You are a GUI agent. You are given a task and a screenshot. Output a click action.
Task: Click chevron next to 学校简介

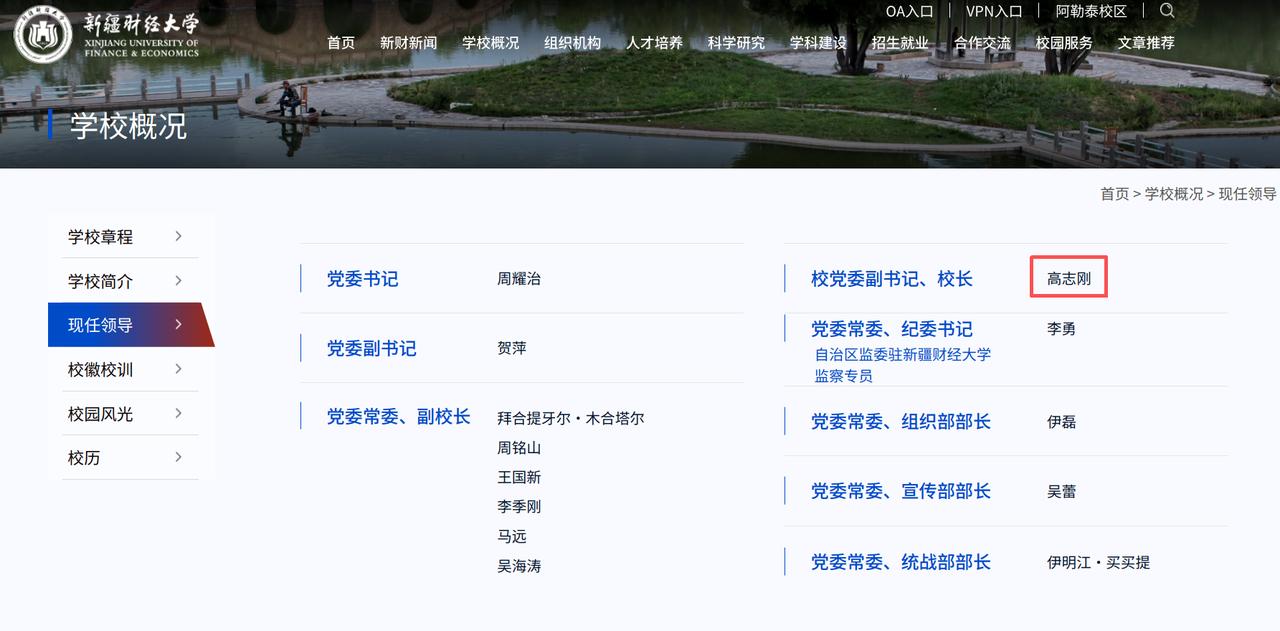point(178,280)
